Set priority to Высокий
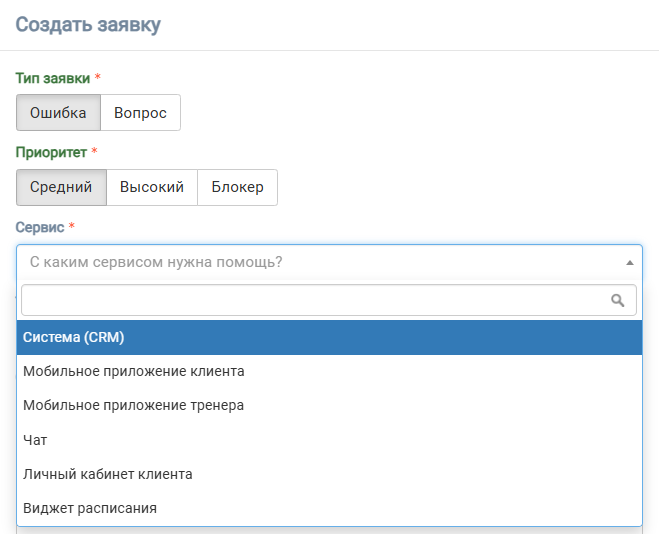Image resolution: width=659 pixels, height=534 pixels. [x=152, y=187]
